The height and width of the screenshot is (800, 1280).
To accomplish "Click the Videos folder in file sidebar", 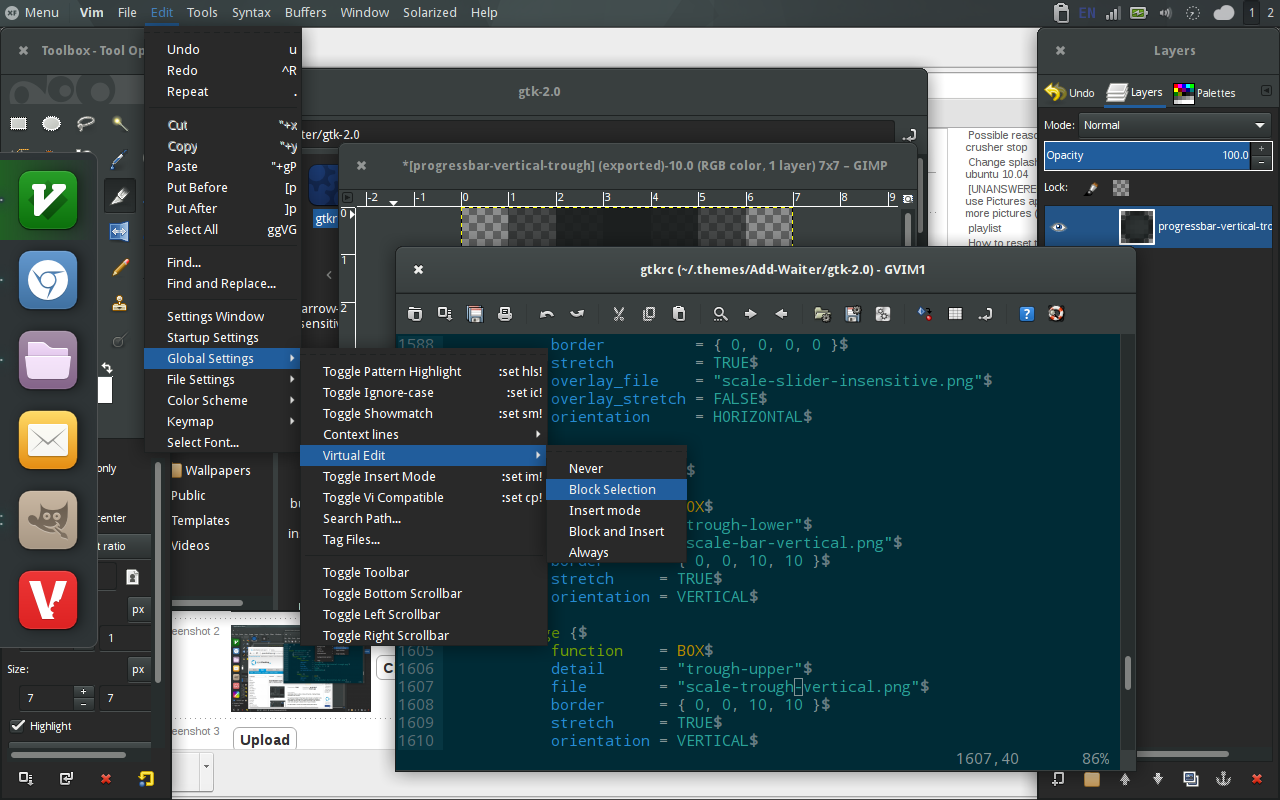I will tap(190, 545).
